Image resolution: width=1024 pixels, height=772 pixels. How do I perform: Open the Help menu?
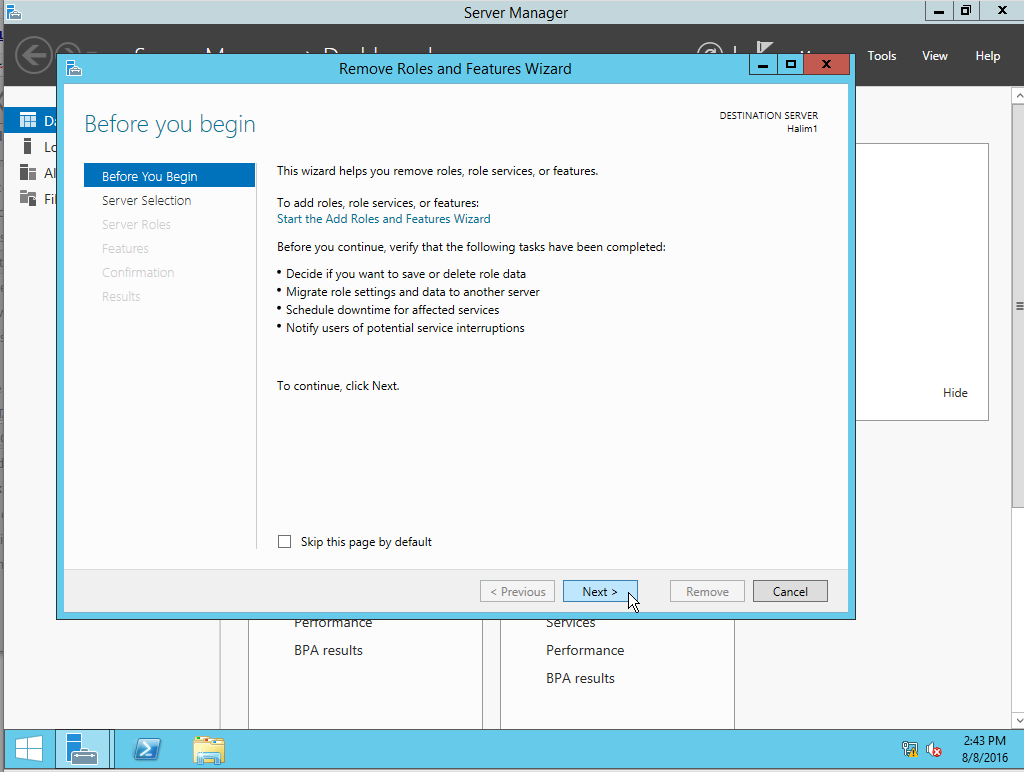(x=987, y=56)
